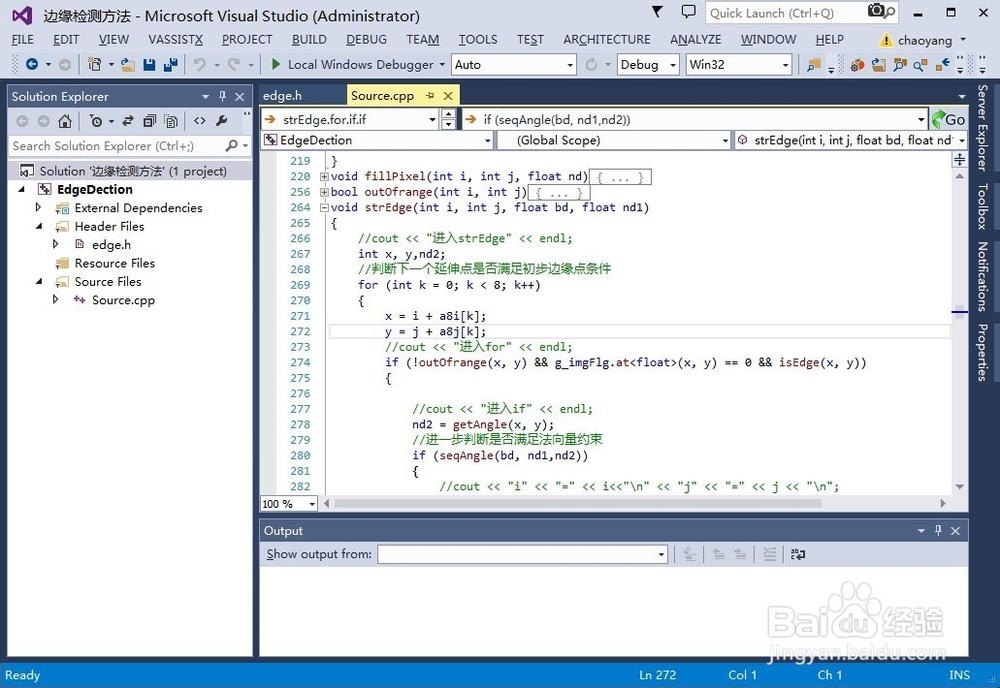Click the search magnifier in Solution Explorer

point(232,146)
